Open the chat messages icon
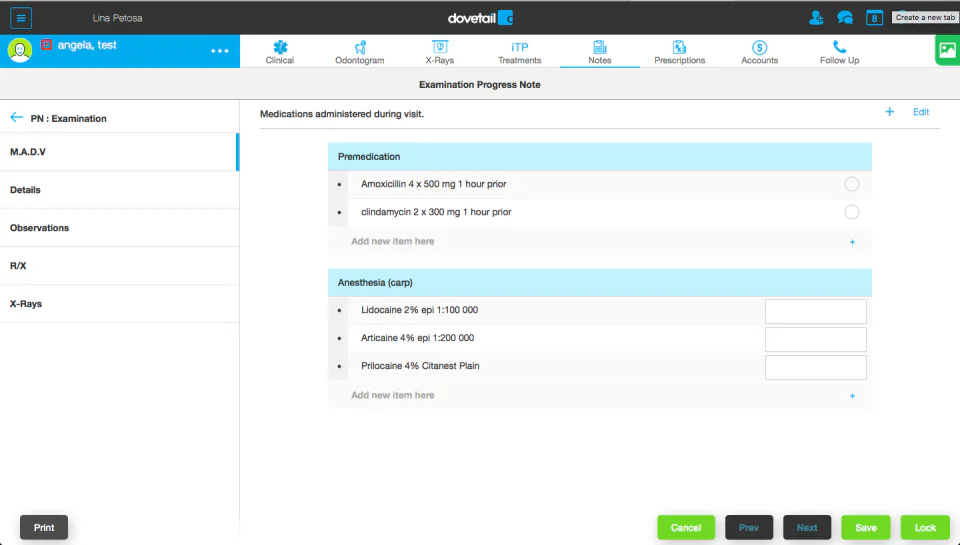The image size is (960, 545). point(845,18)
